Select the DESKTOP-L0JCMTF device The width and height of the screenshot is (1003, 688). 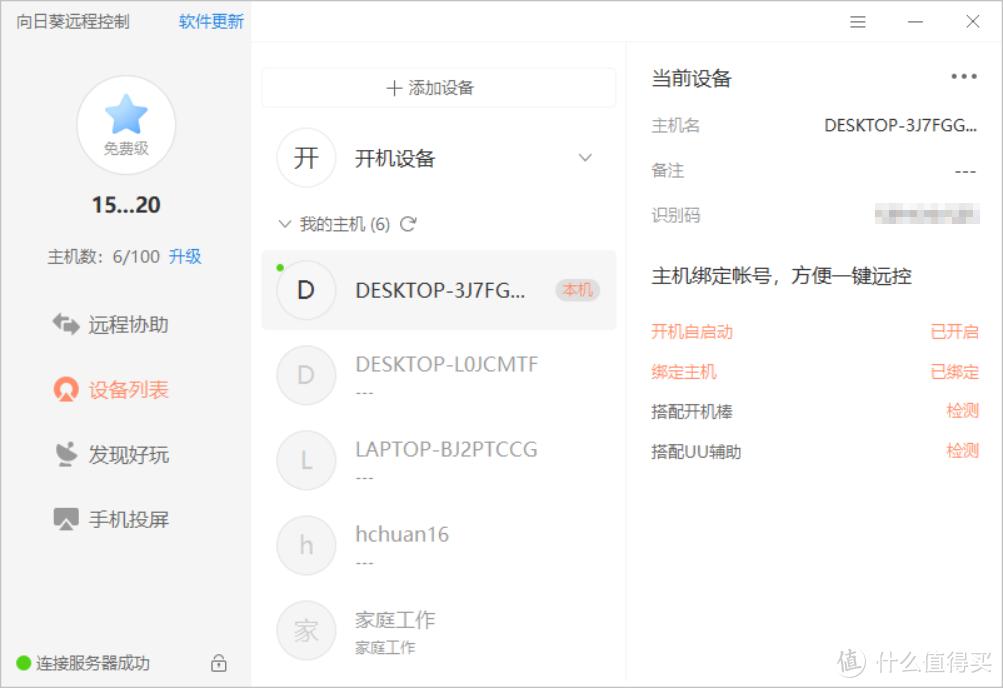point(445,374)
